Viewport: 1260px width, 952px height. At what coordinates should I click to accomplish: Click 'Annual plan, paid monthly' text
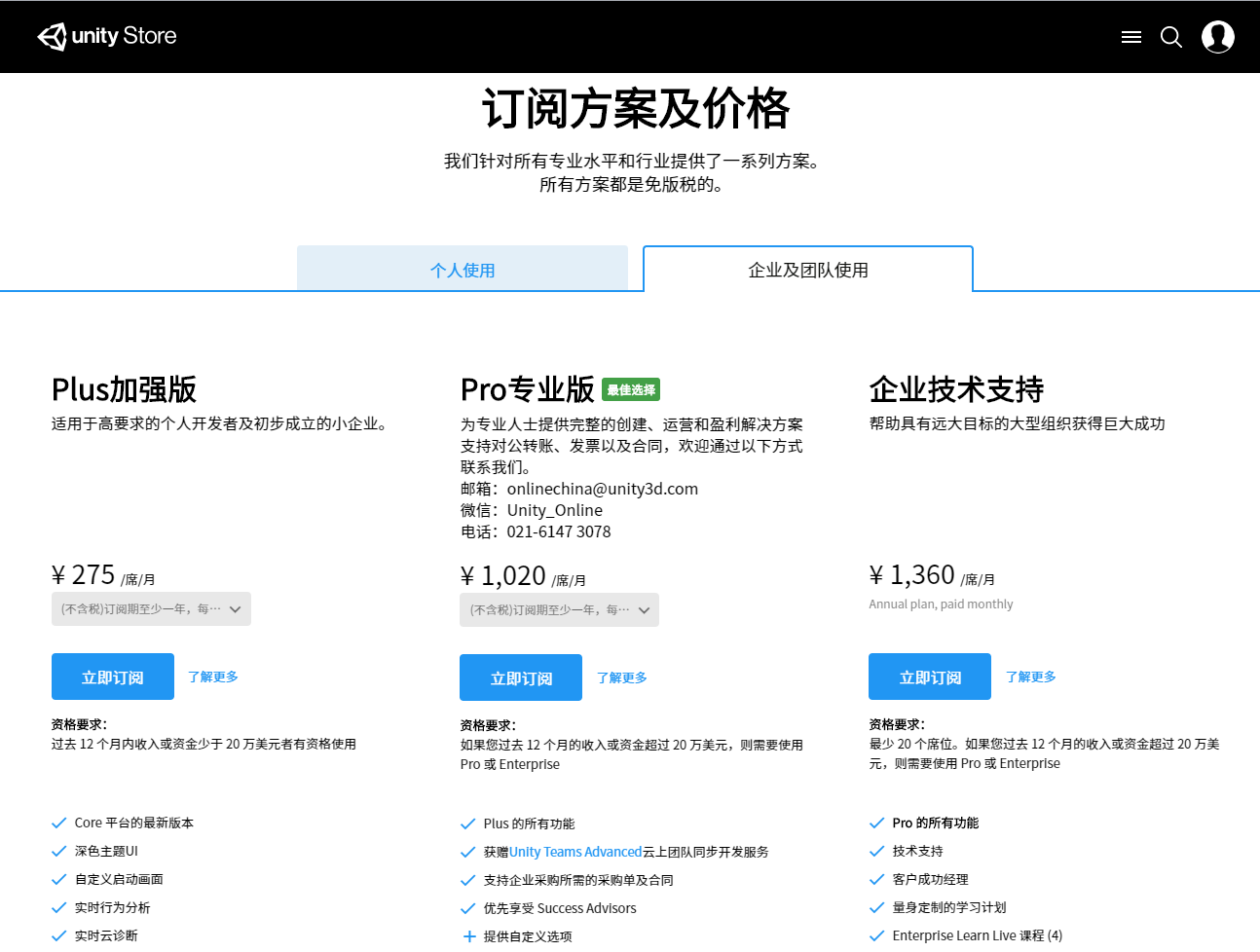941,604
